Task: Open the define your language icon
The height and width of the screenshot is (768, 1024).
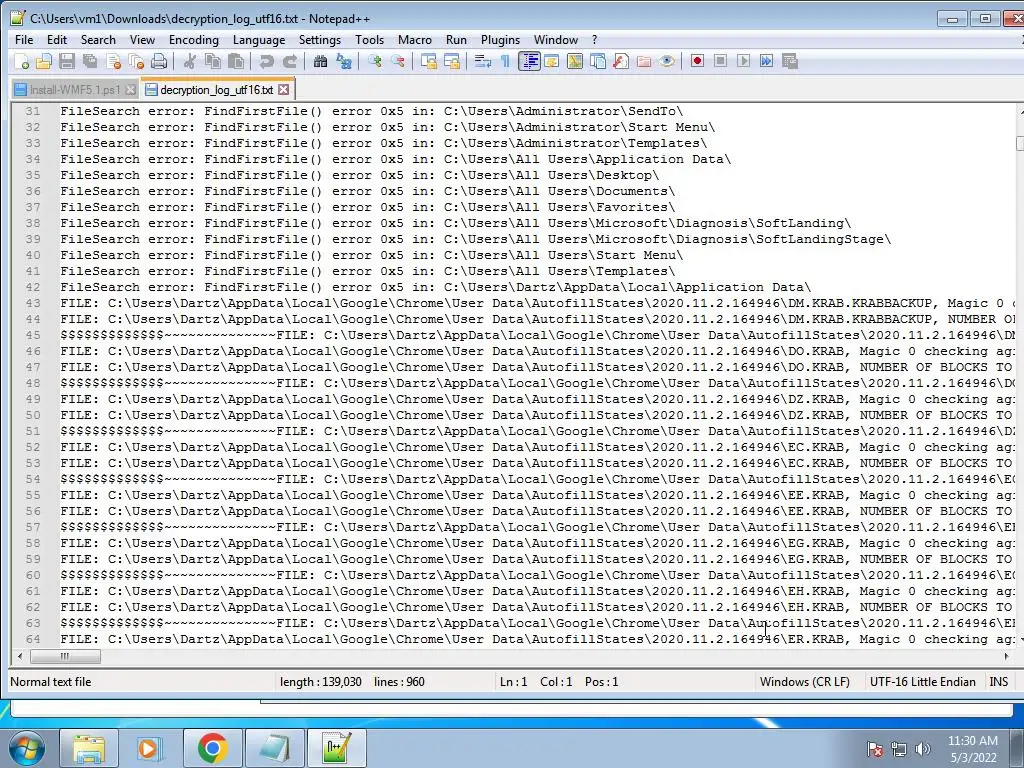Action: [x=552, y=61]
